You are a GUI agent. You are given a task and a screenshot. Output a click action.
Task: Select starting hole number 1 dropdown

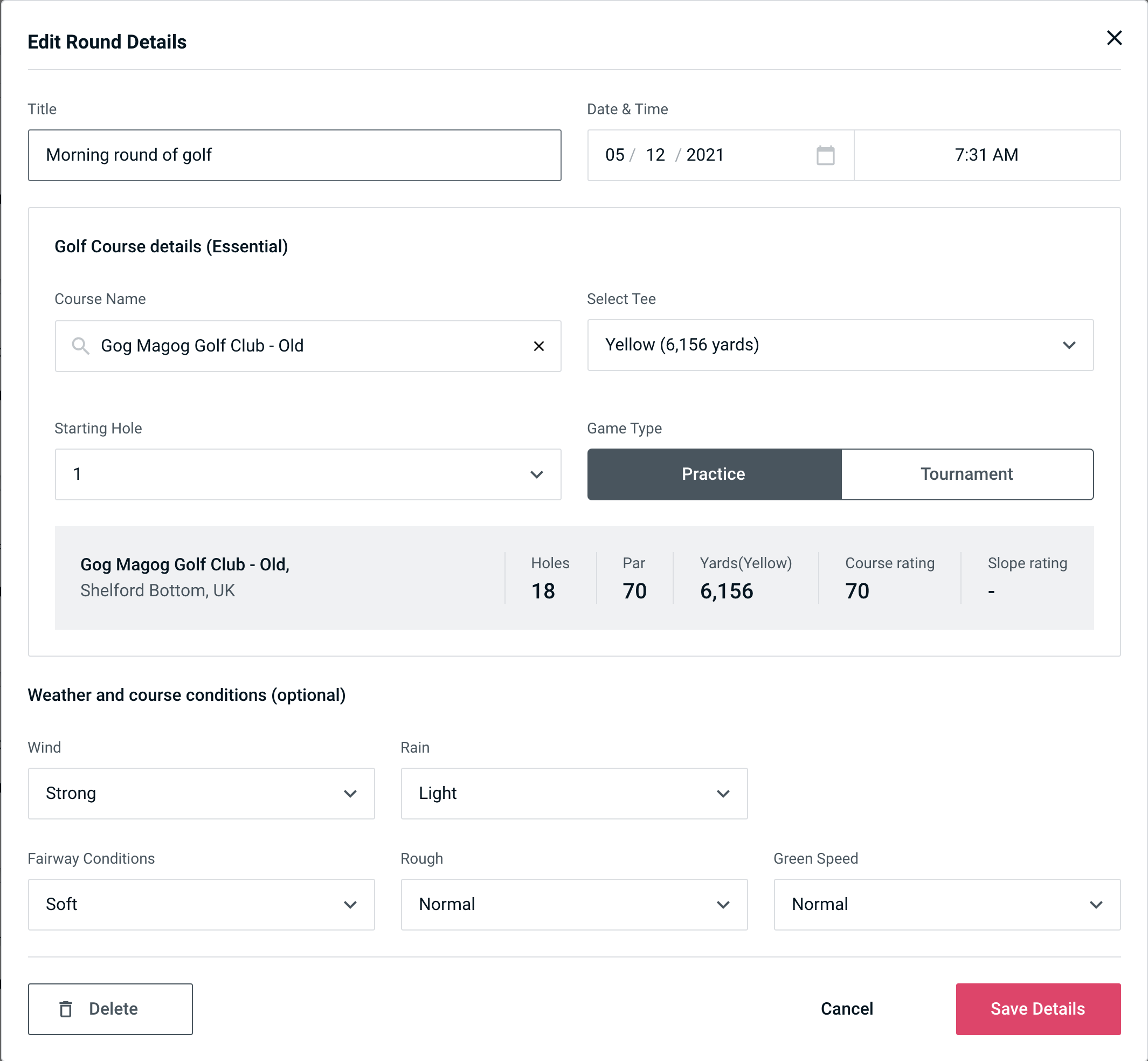pos(306,474)
